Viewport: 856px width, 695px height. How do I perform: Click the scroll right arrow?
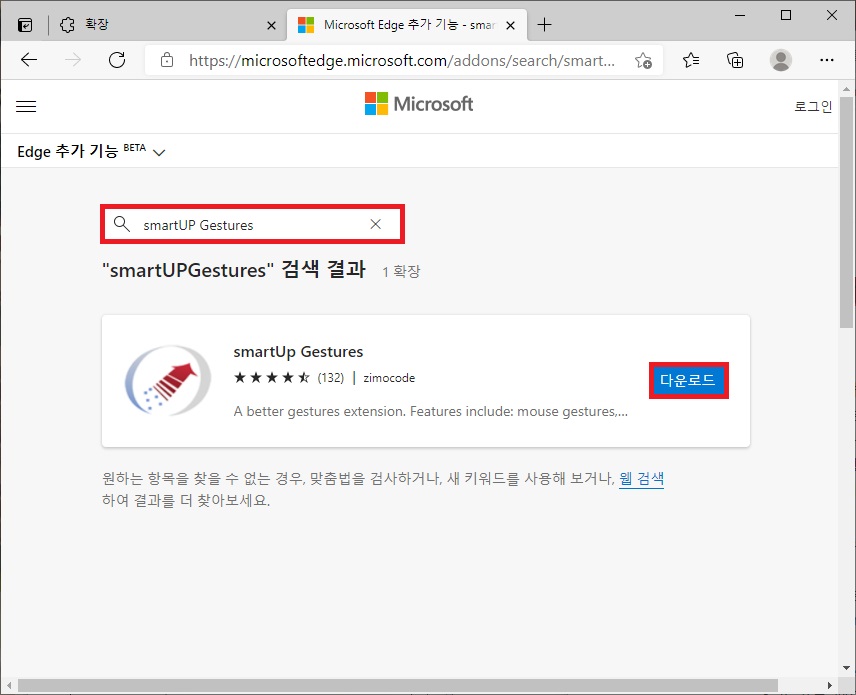[x=830, y=685]
